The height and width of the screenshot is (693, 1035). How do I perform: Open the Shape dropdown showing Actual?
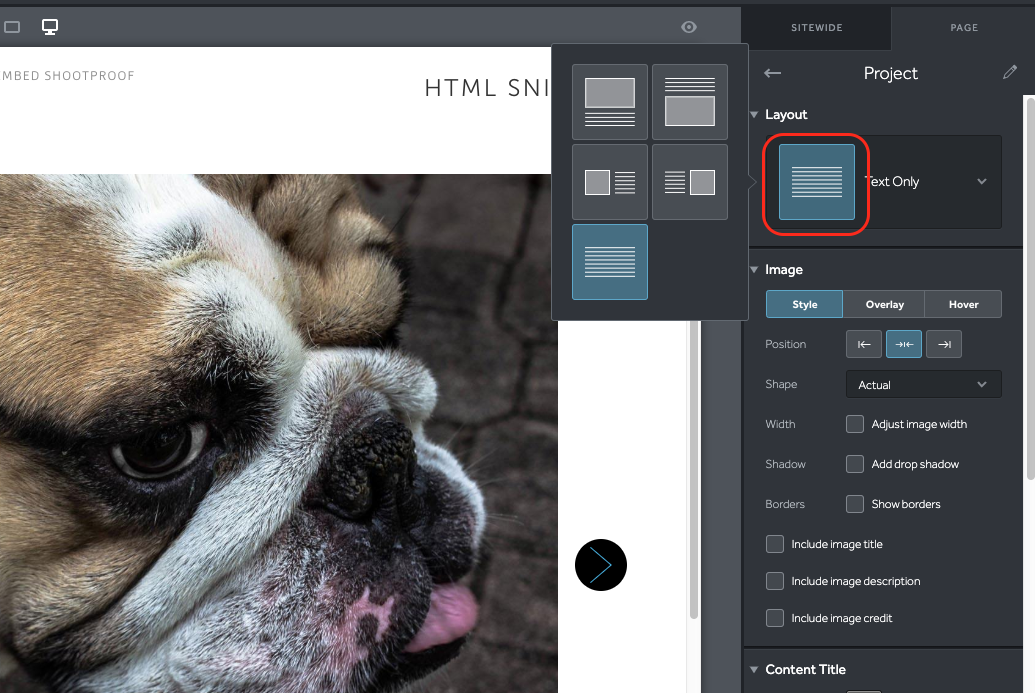[x=923, y=384]
